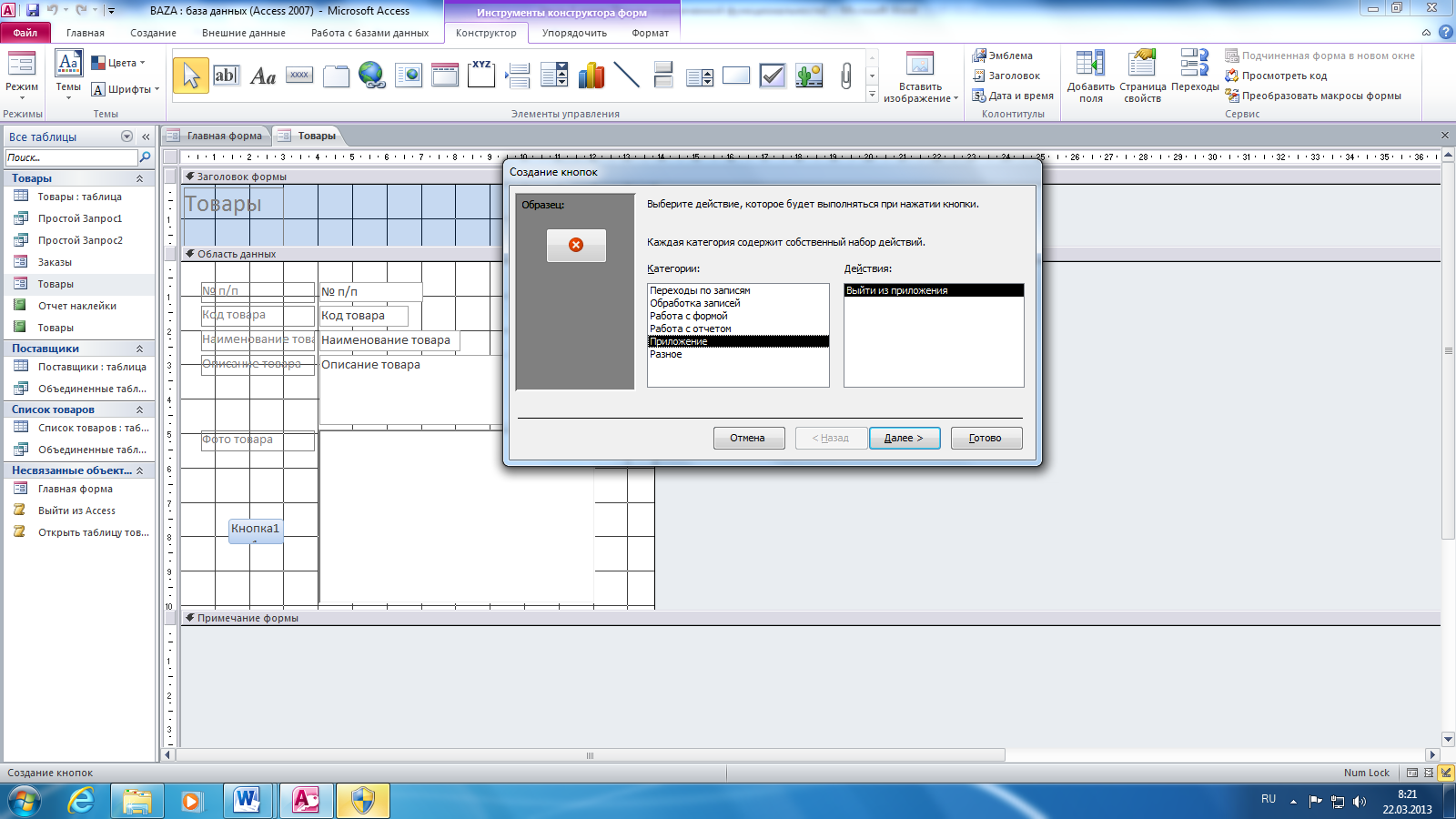
Task: Insert Дата и время
Action: [x=1013, y=96]
